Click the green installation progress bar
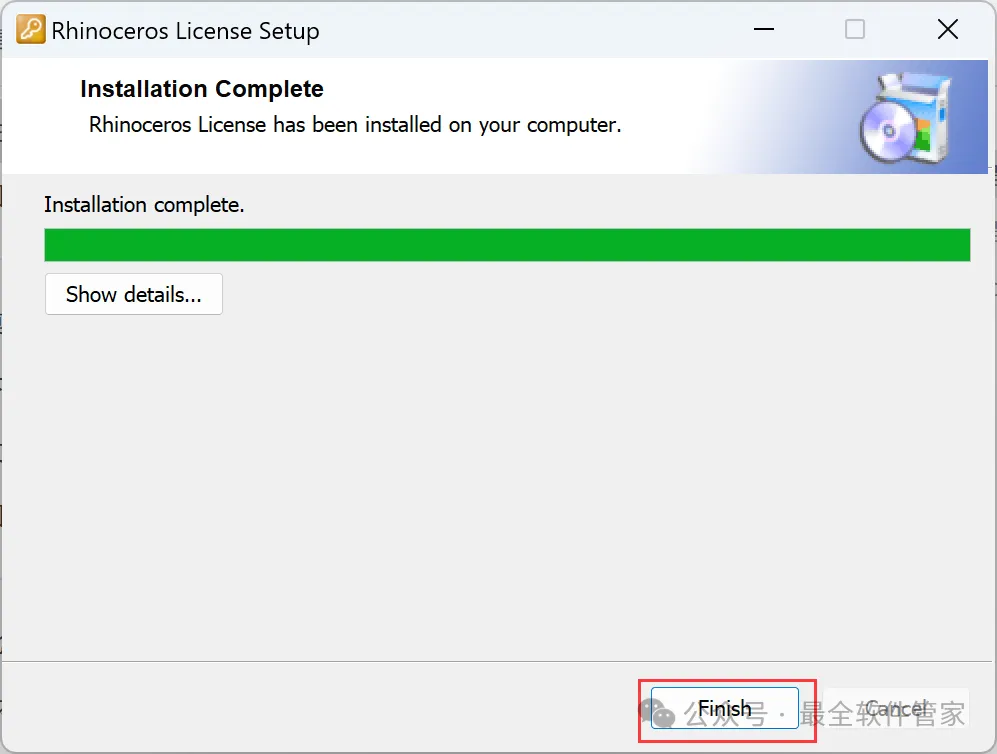 507,245
